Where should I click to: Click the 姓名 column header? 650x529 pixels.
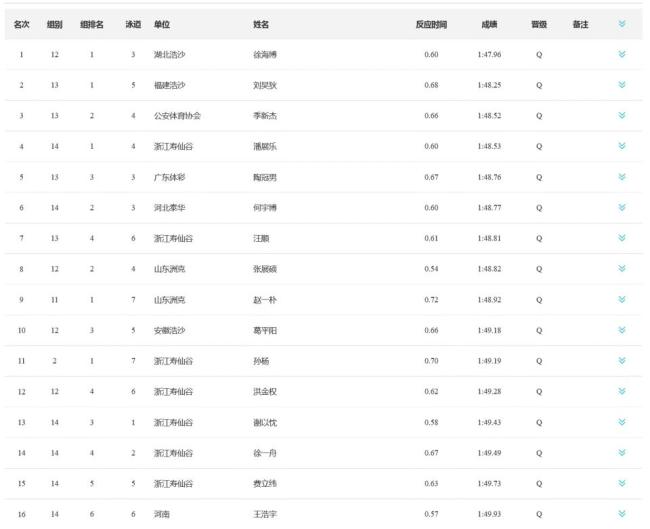[261, 24]
